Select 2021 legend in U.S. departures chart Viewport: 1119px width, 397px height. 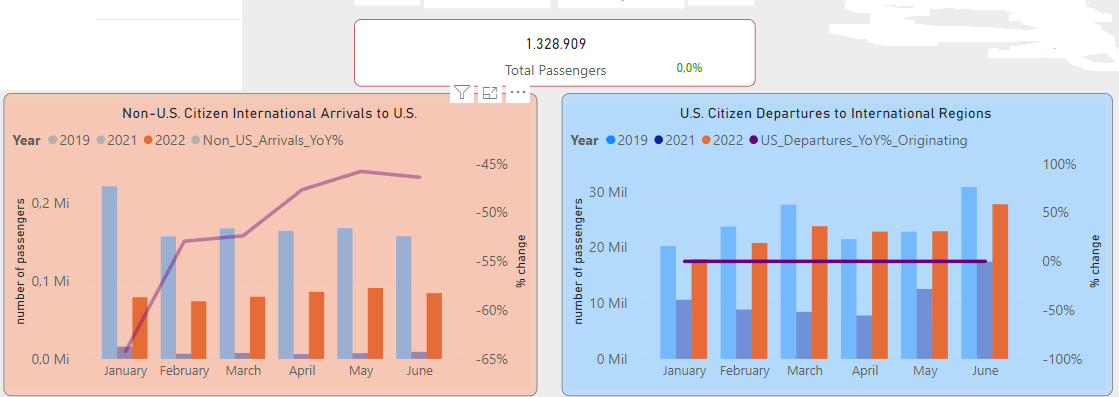pos(674,140)
